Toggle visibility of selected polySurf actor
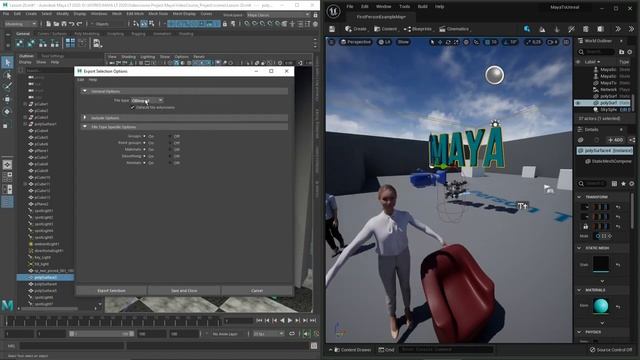The image size is (640, 360). (x=578, y=103)
